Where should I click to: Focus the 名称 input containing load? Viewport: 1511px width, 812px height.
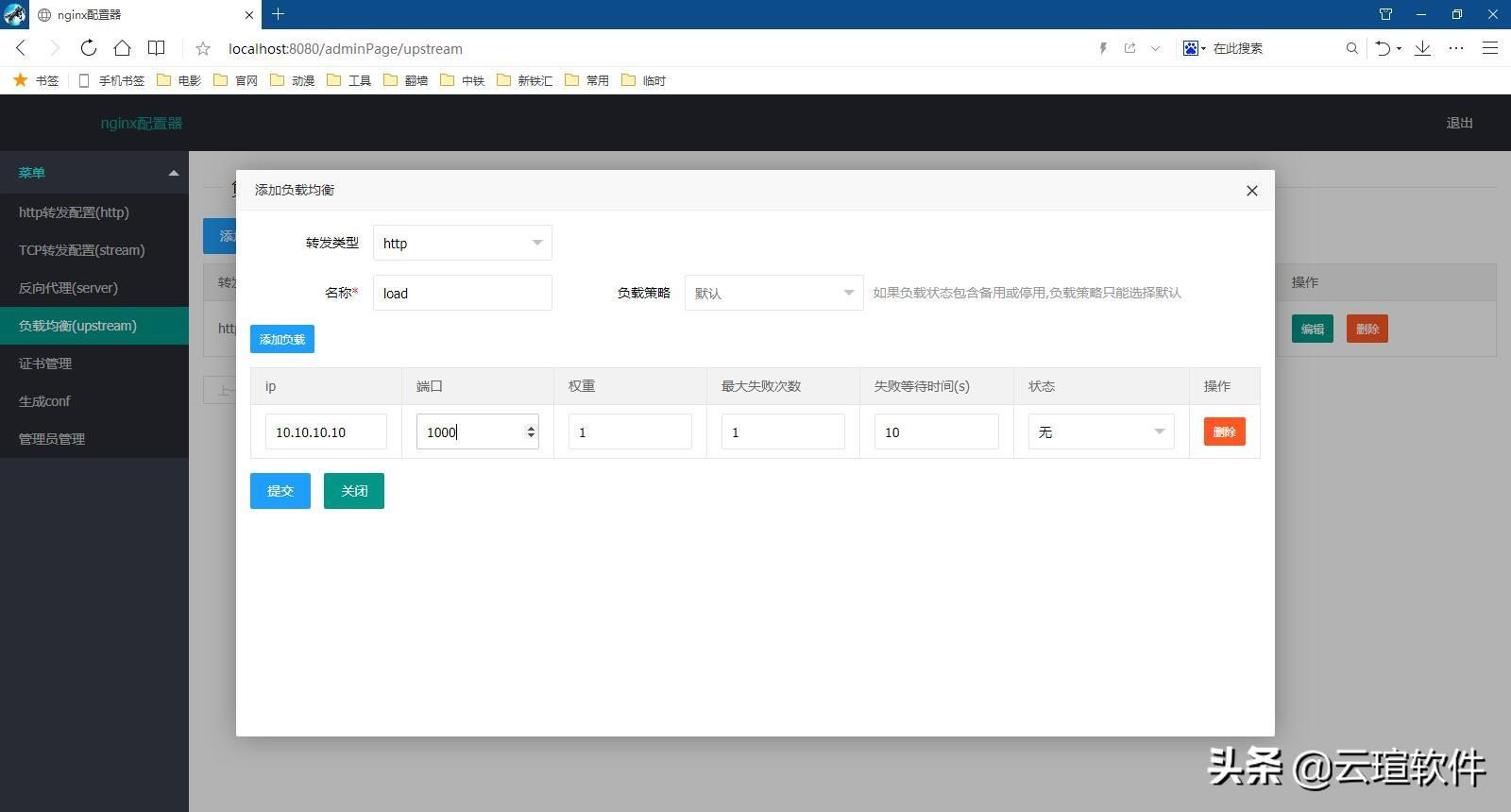coord(463,294)
